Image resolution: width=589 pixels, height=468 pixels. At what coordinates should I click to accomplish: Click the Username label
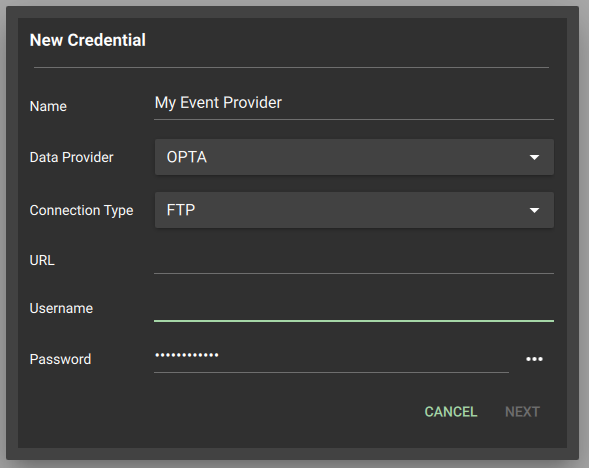click(x=61, y=308)
